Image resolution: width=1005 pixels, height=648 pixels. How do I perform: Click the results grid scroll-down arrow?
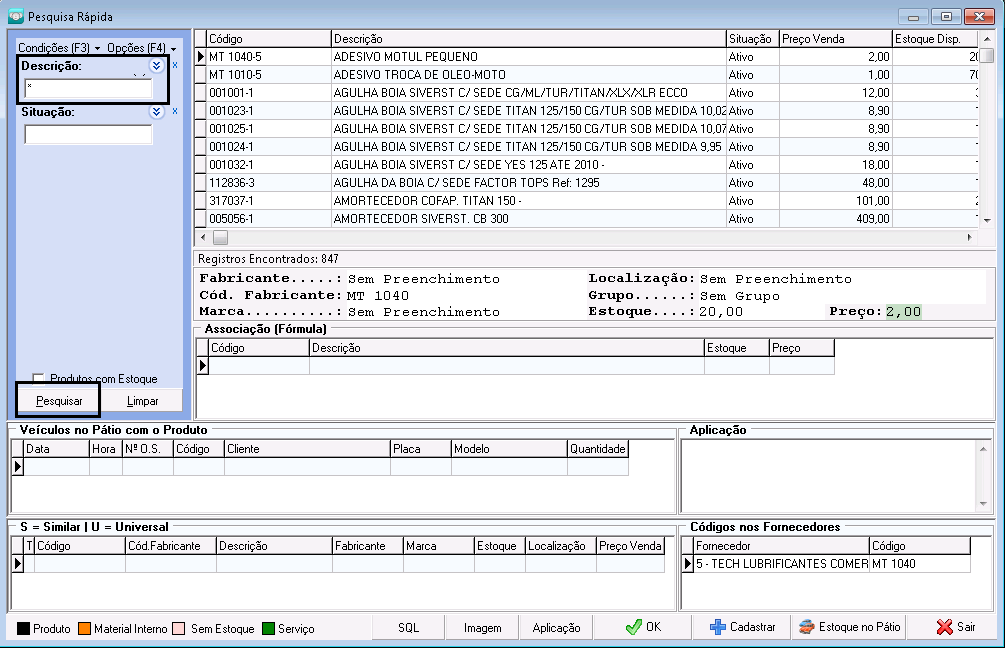pos(987,220)
